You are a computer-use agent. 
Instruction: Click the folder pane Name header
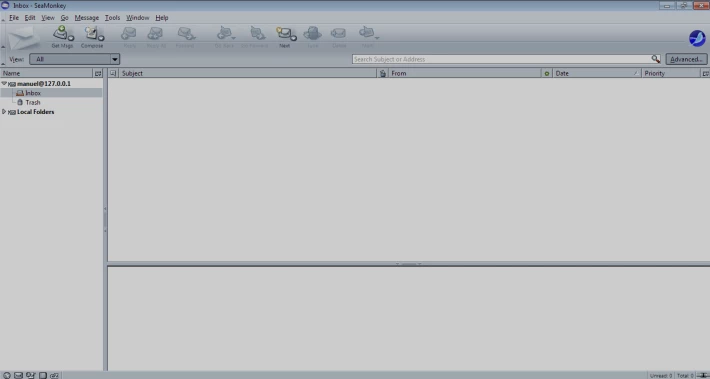[x=47, y=73]
